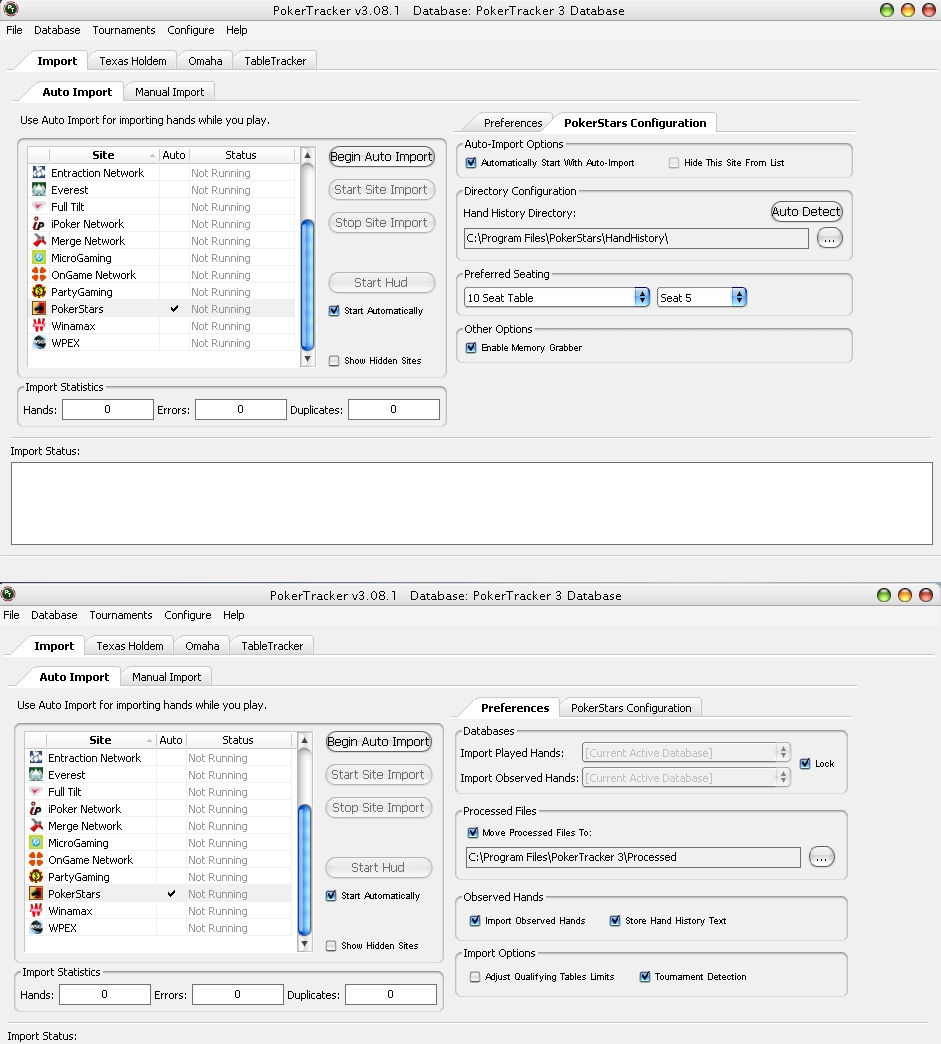Viewport: 941px width, 1044px height.
Task: Click the Hand History Directory path field
Action: [636, 238]
